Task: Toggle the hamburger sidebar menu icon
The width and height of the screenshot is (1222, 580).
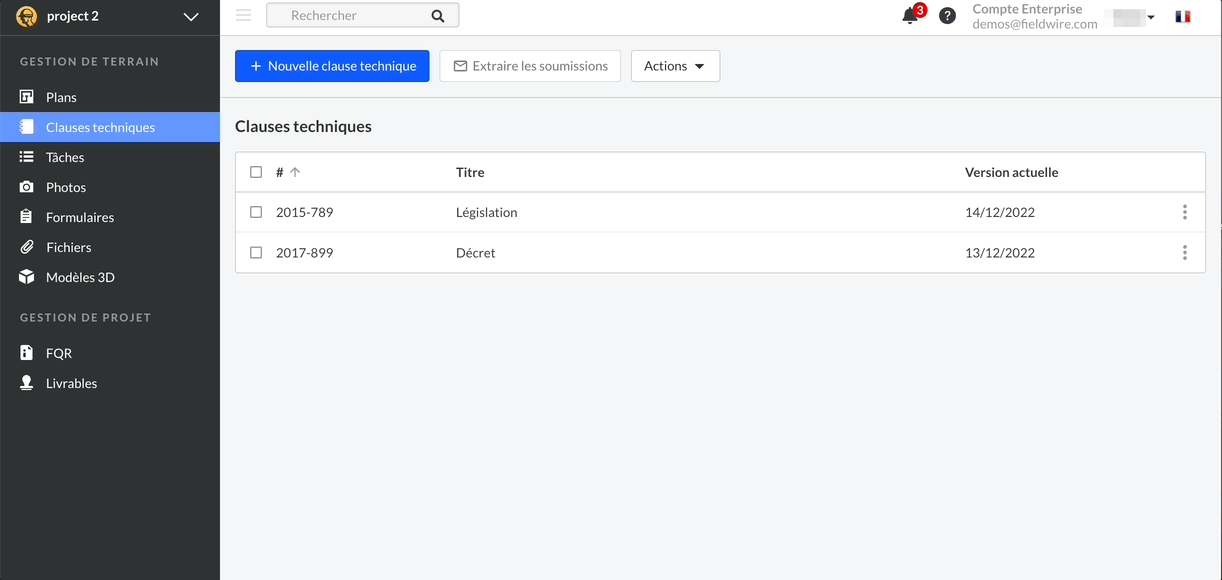Action: [x=243, y=15]
